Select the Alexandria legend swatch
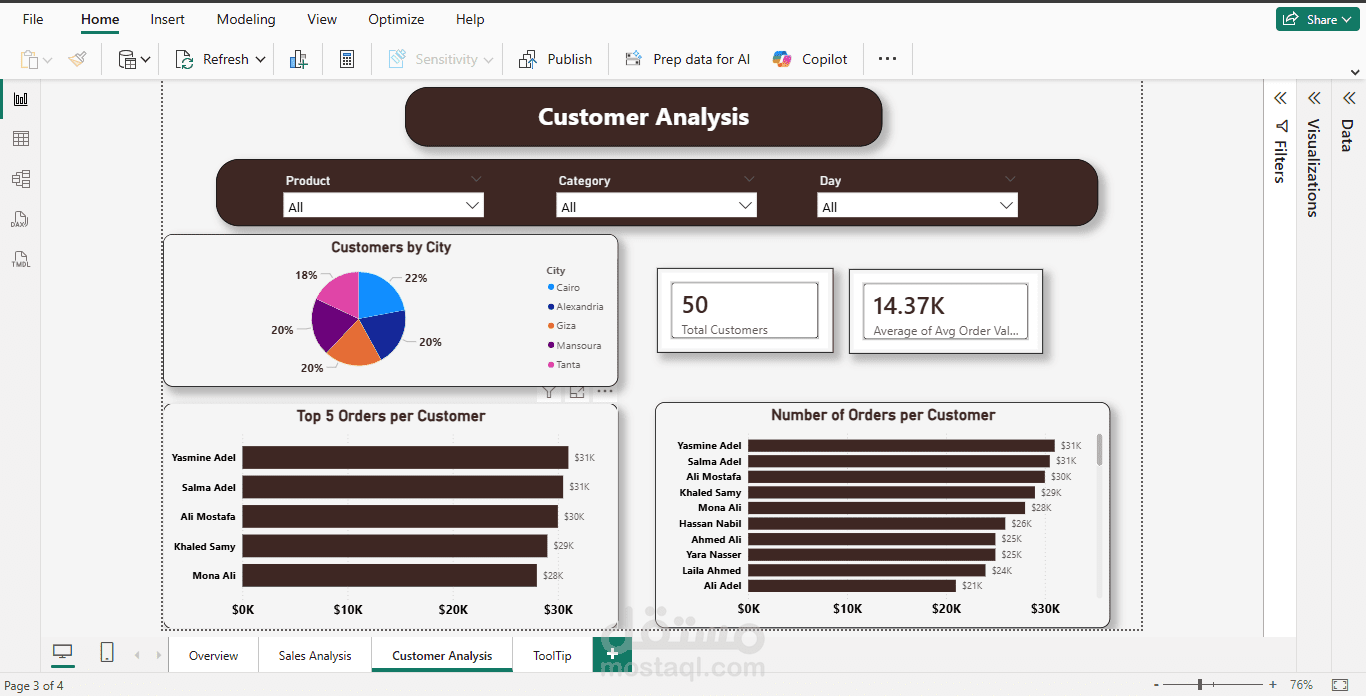This screenshot has width=1366, height=696. point(551,306)
